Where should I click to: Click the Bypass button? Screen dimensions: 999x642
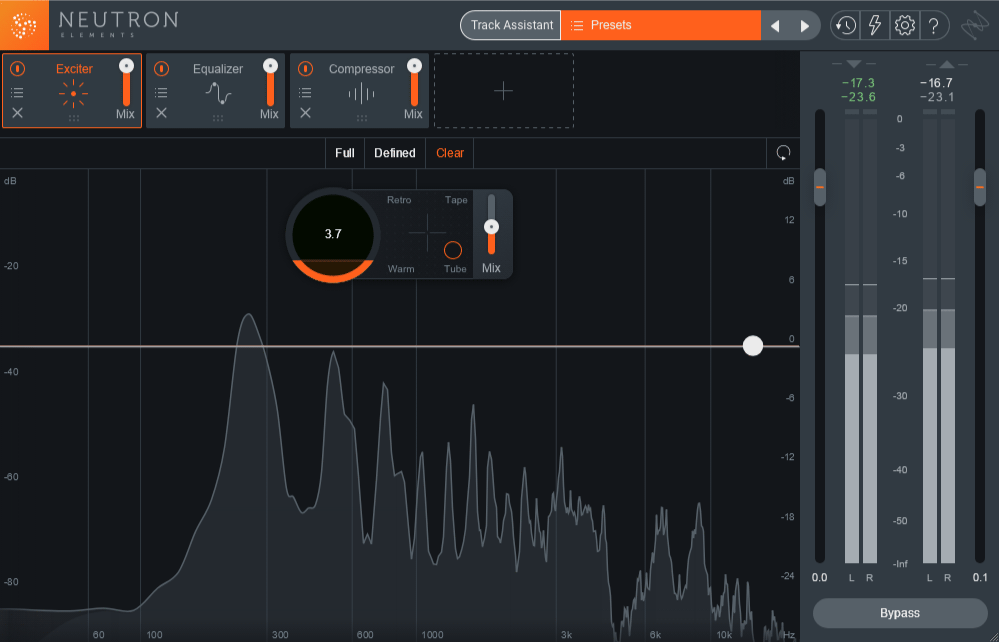[900, 613]
